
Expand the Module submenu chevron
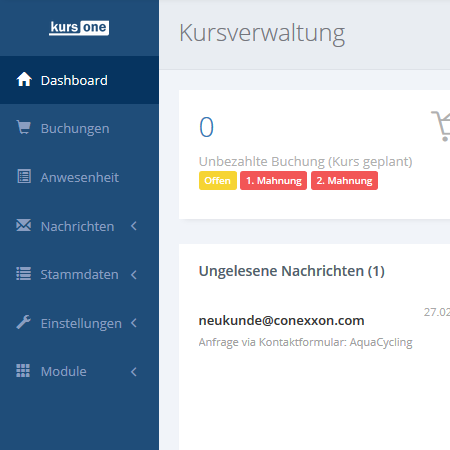(x=134, y=372)
